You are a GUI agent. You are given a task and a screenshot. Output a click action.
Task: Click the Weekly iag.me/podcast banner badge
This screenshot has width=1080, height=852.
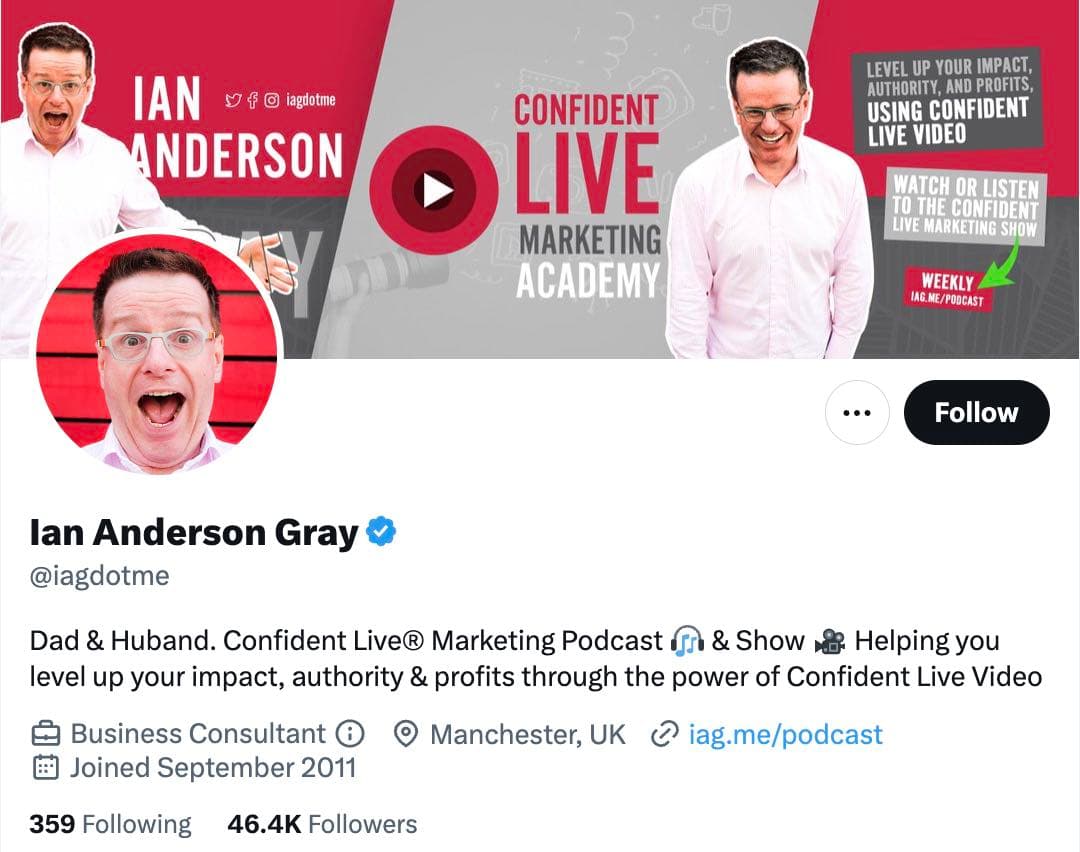[x=948, y=289]
